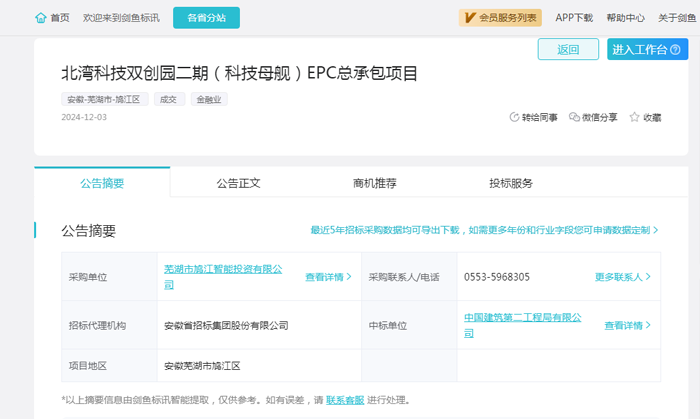This screenshot has width=700, height=419.
Task: Open the 芜湖市鸠江智能投资有限公司 company link
Action: point(224,270)
